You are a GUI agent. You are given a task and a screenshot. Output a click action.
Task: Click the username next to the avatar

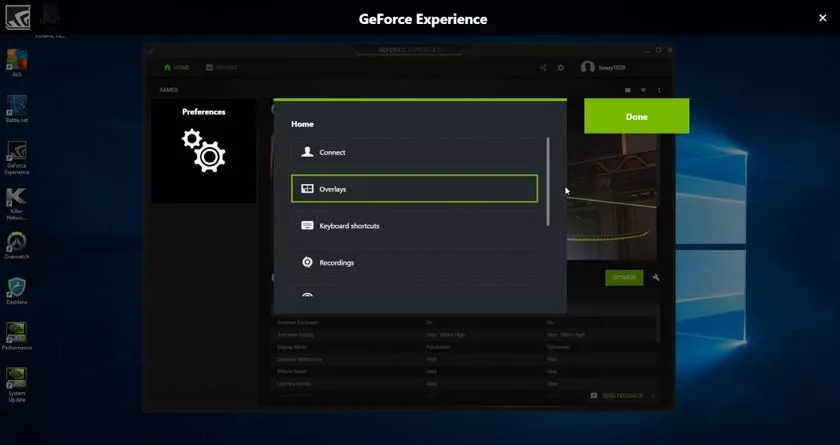[x=612, y=68]
